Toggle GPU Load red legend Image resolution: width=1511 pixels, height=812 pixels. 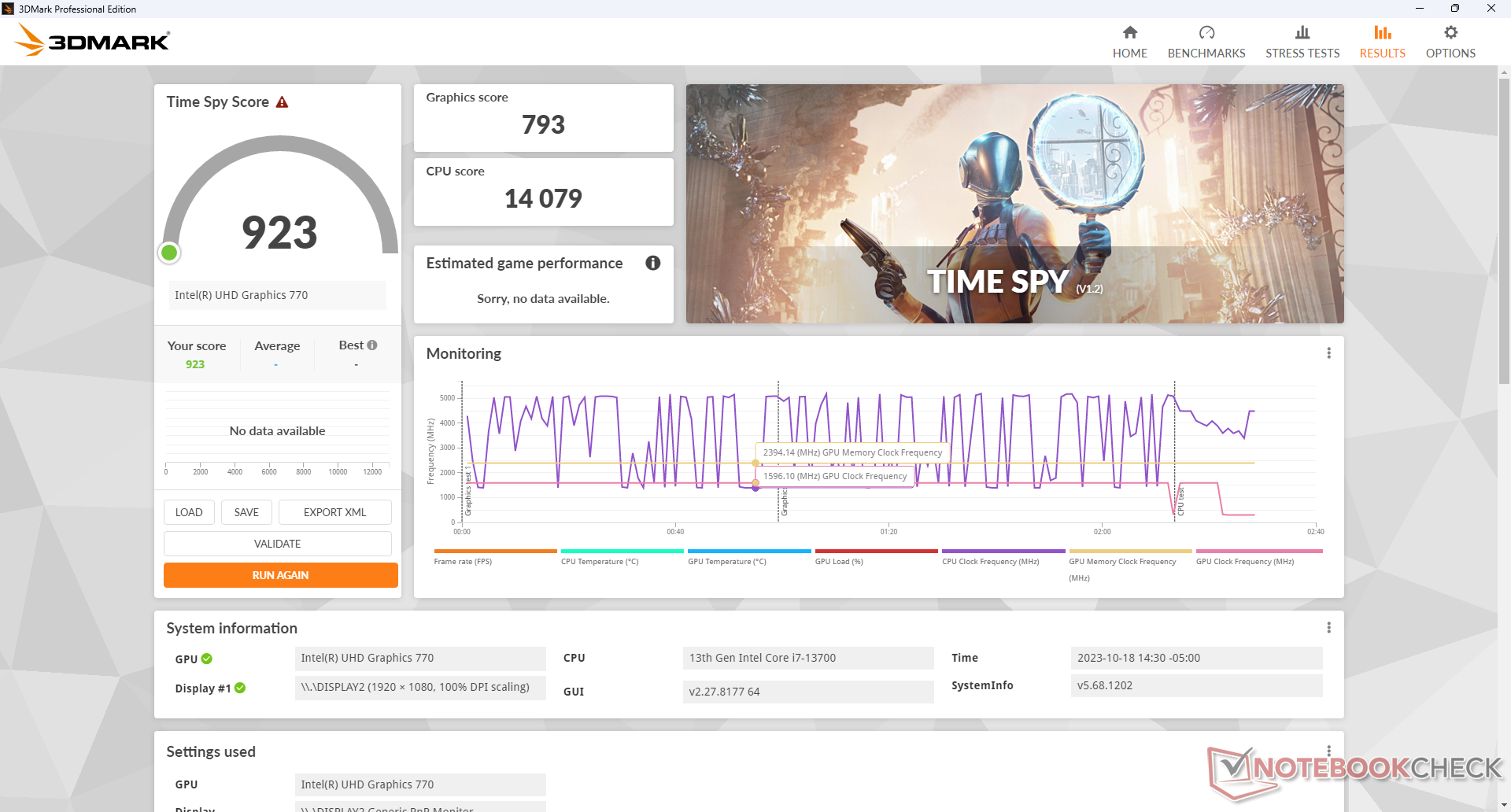(x=876, y=557)
